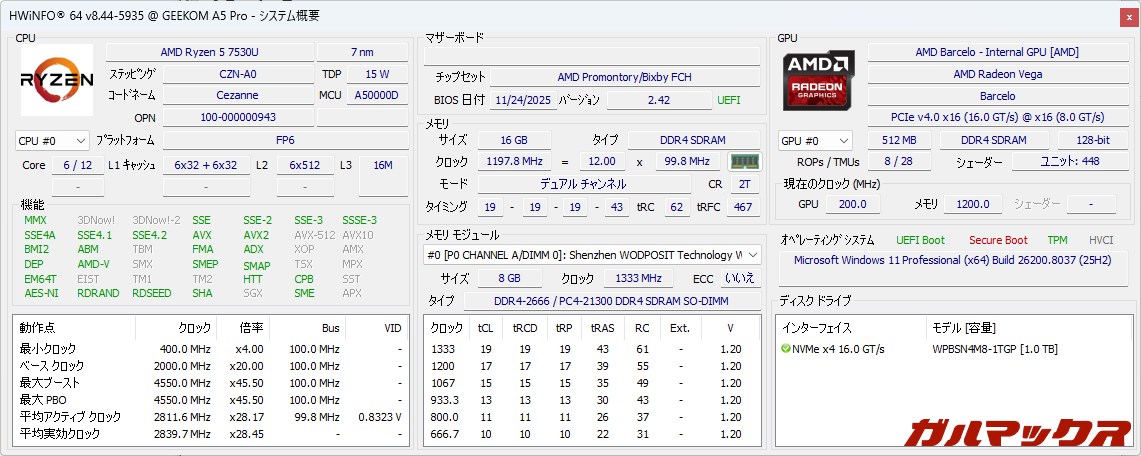Click the green UEFI Boot label
The height and width of the screenshot is (456, 1141).
point(921,240)
